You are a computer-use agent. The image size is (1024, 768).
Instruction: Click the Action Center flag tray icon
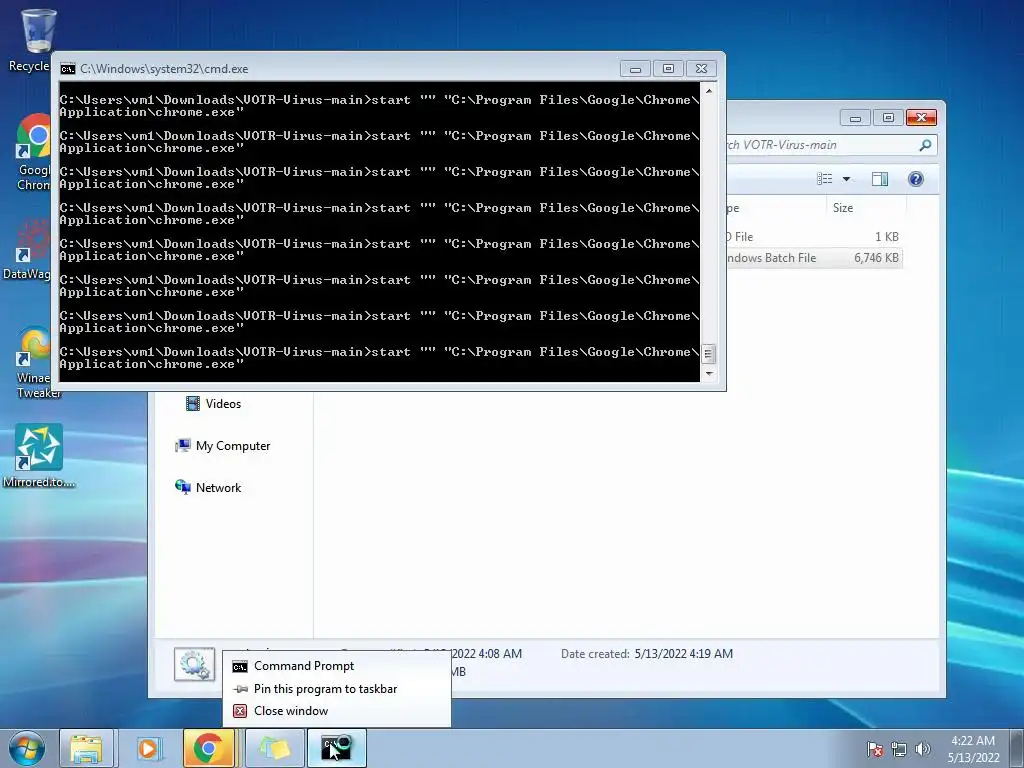click(875, 749)
